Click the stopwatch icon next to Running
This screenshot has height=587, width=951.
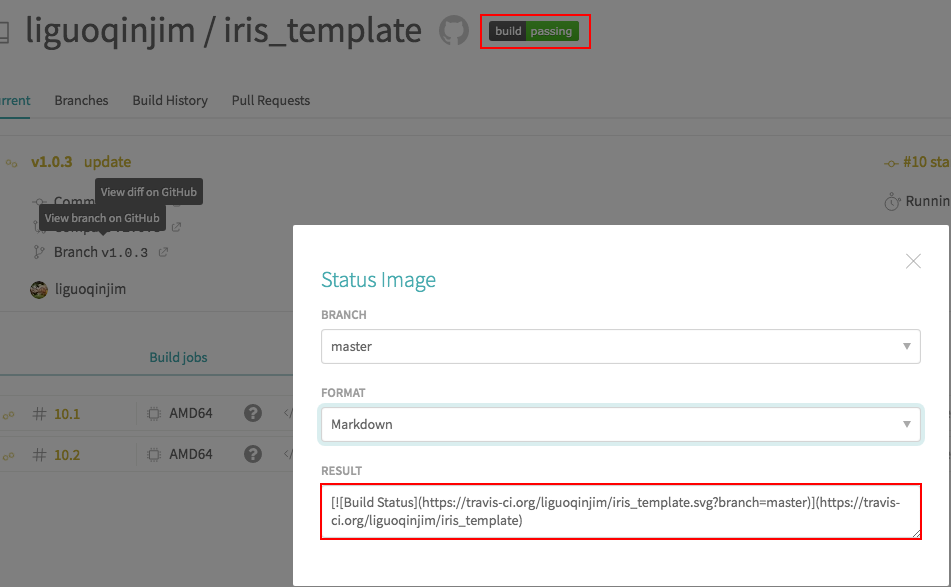click(x=892, y=202)
